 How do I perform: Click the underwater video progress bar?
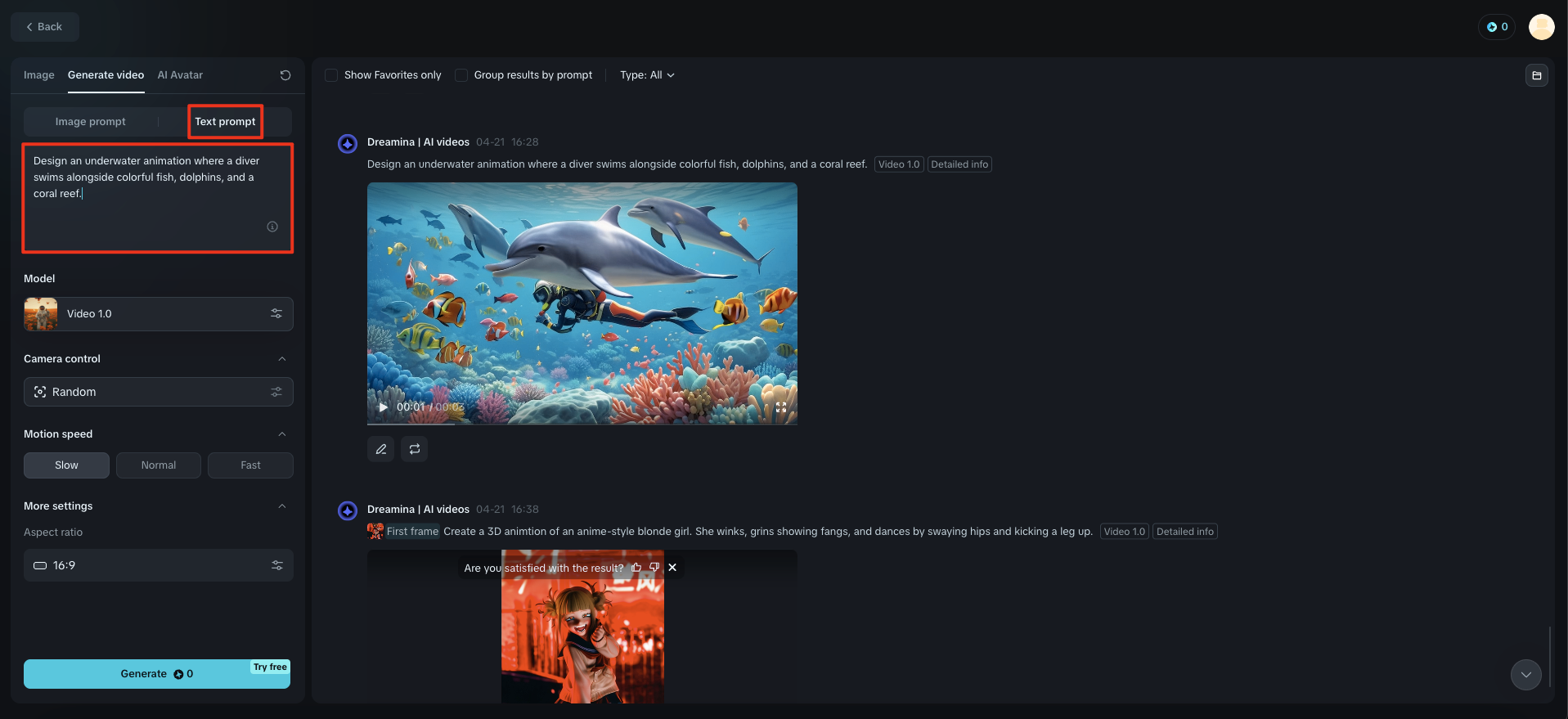tap(582, 424)
